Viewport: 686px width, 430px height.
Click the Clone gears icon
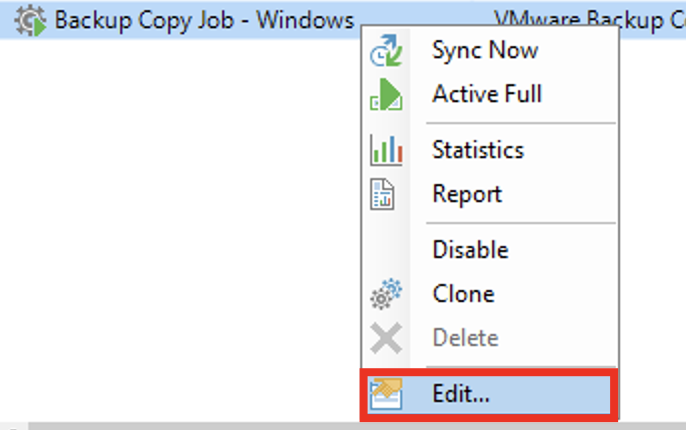coord(386,295)
